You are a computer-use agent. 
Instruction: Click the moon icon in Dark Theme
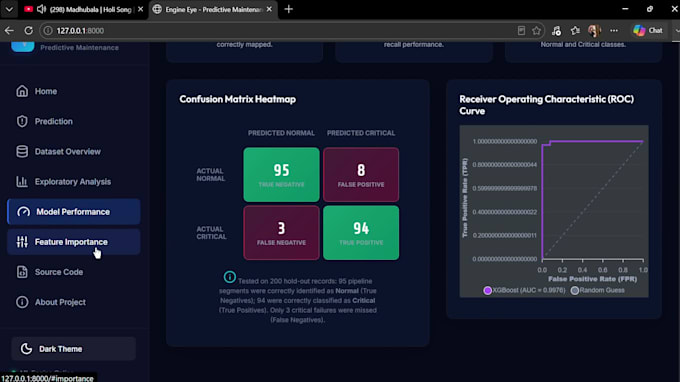tap(26, 349)
